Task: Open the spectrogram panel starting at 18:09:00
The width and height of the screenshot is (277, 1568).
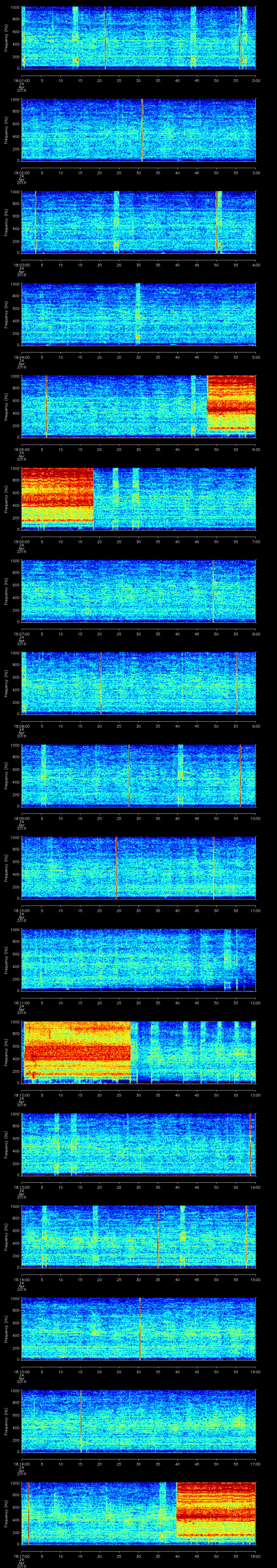Action: coord(138,775)
